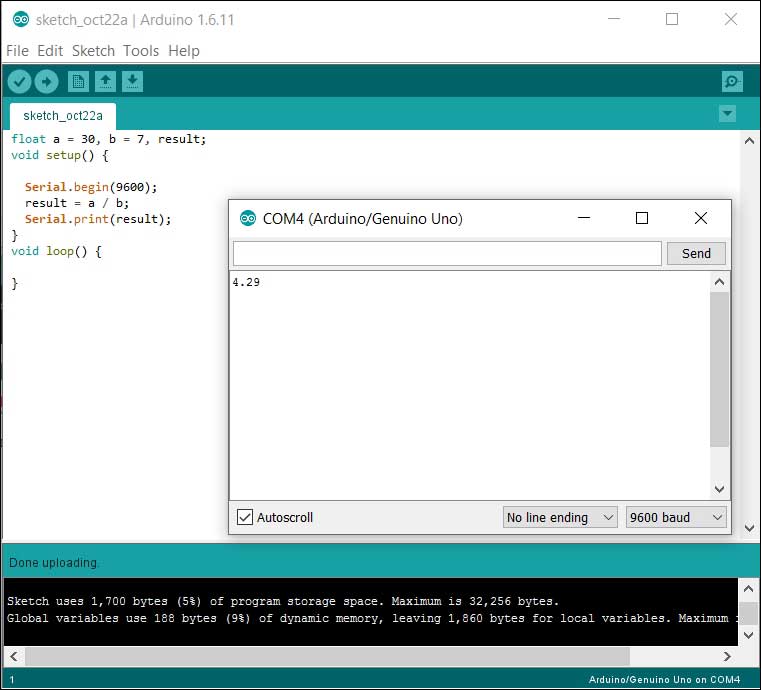Viewport: 761px width, 690px height.
Task: Click the Open sketch up-arrow icon
Action: (105, 82)
